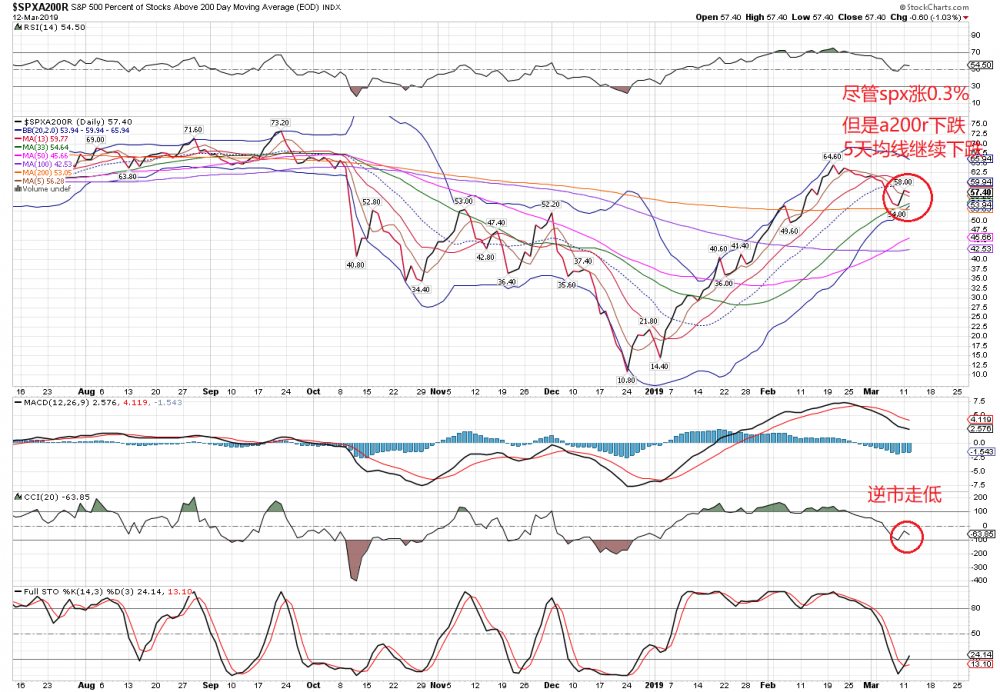The image size is (1000, 692).
Task: Click the 35.60 price label
Action: (x=567, y=285)
